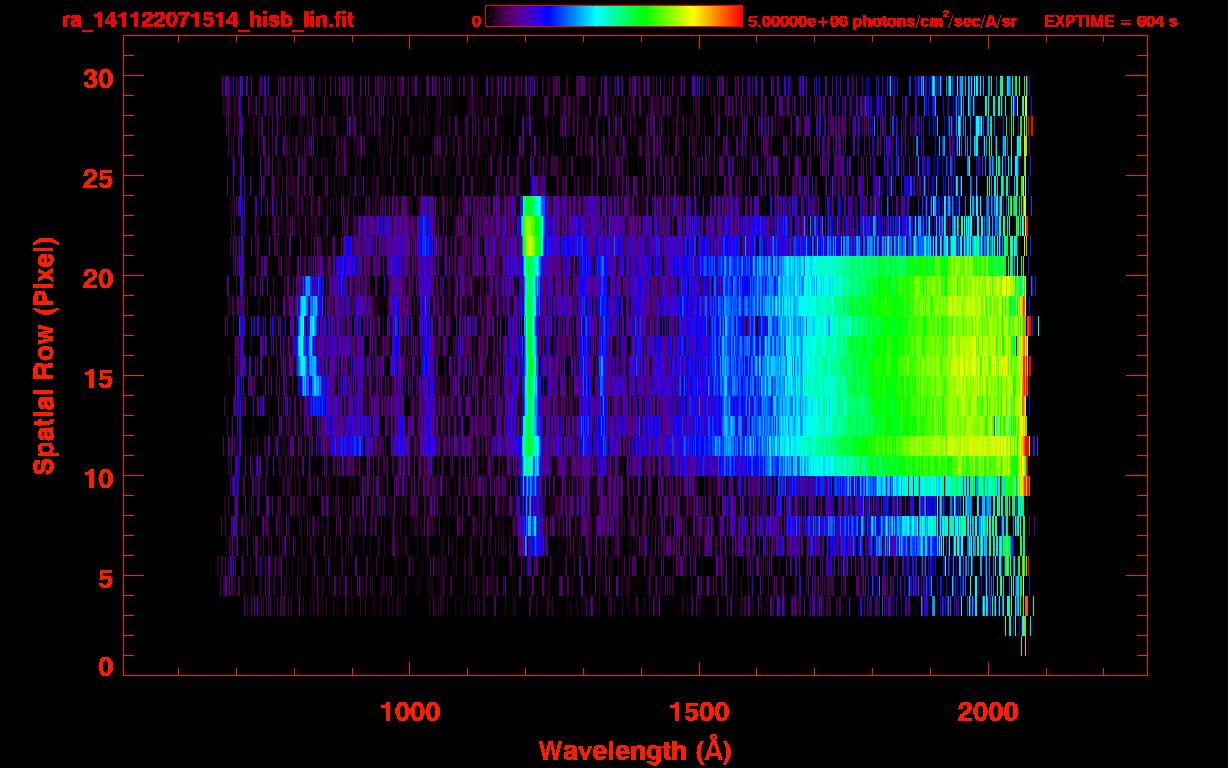Click x-axis tick label 1000
Screen dimensions: 1228x768
pos(410,712)
